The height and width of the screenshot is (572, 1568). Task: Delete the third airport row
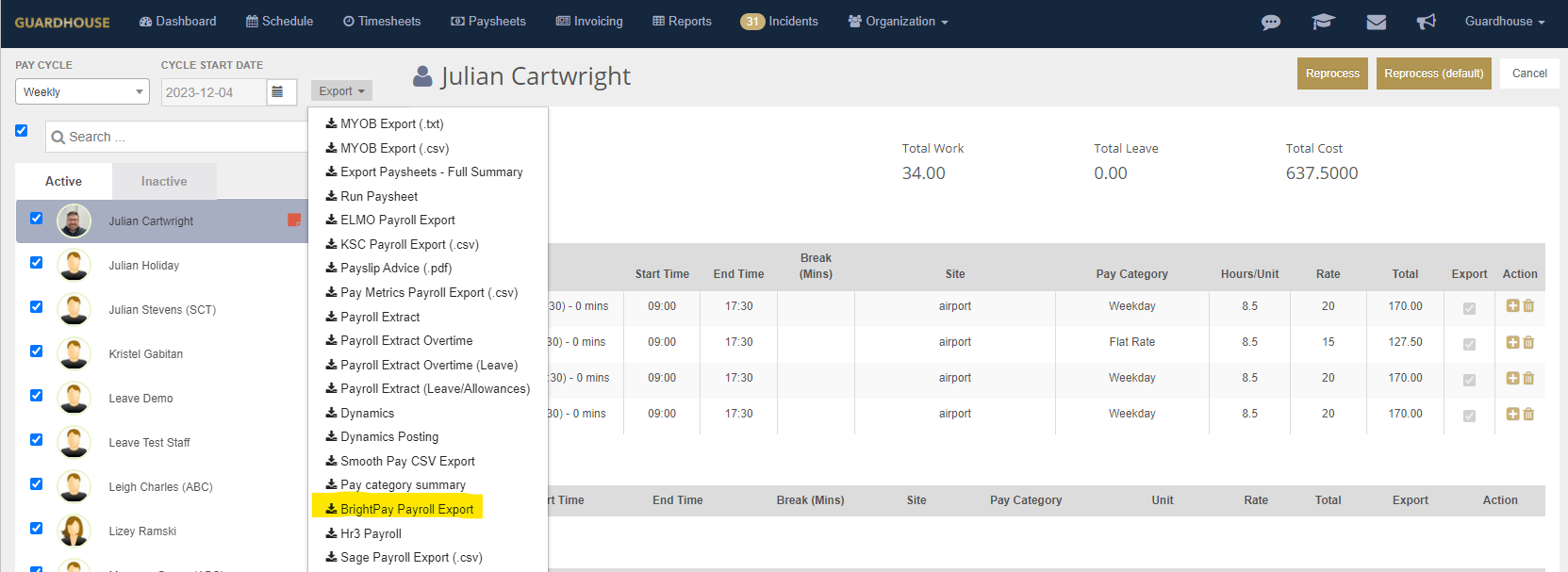tap(1528, 378)
